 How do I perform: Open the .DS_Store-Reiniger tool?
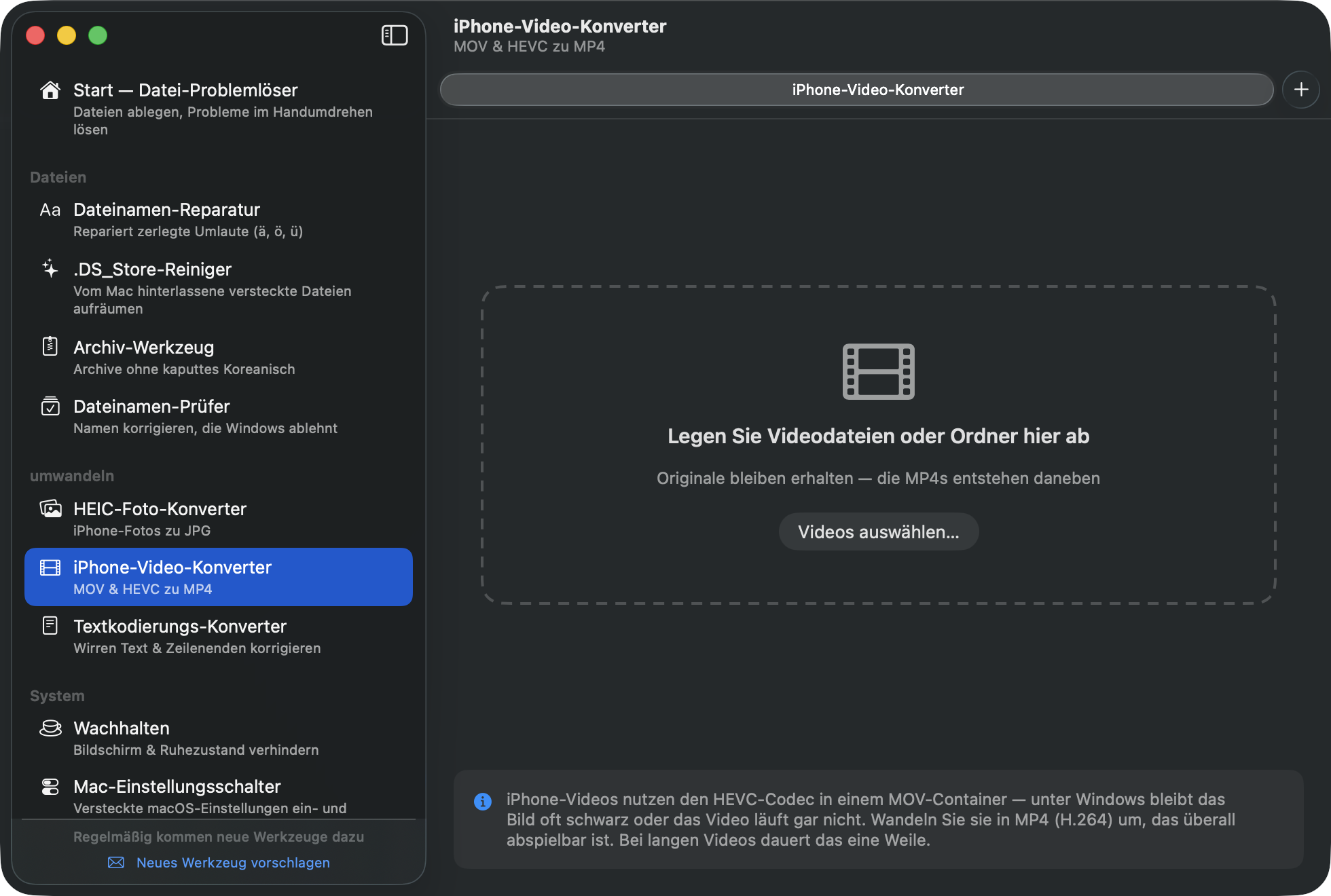point(218,288)
